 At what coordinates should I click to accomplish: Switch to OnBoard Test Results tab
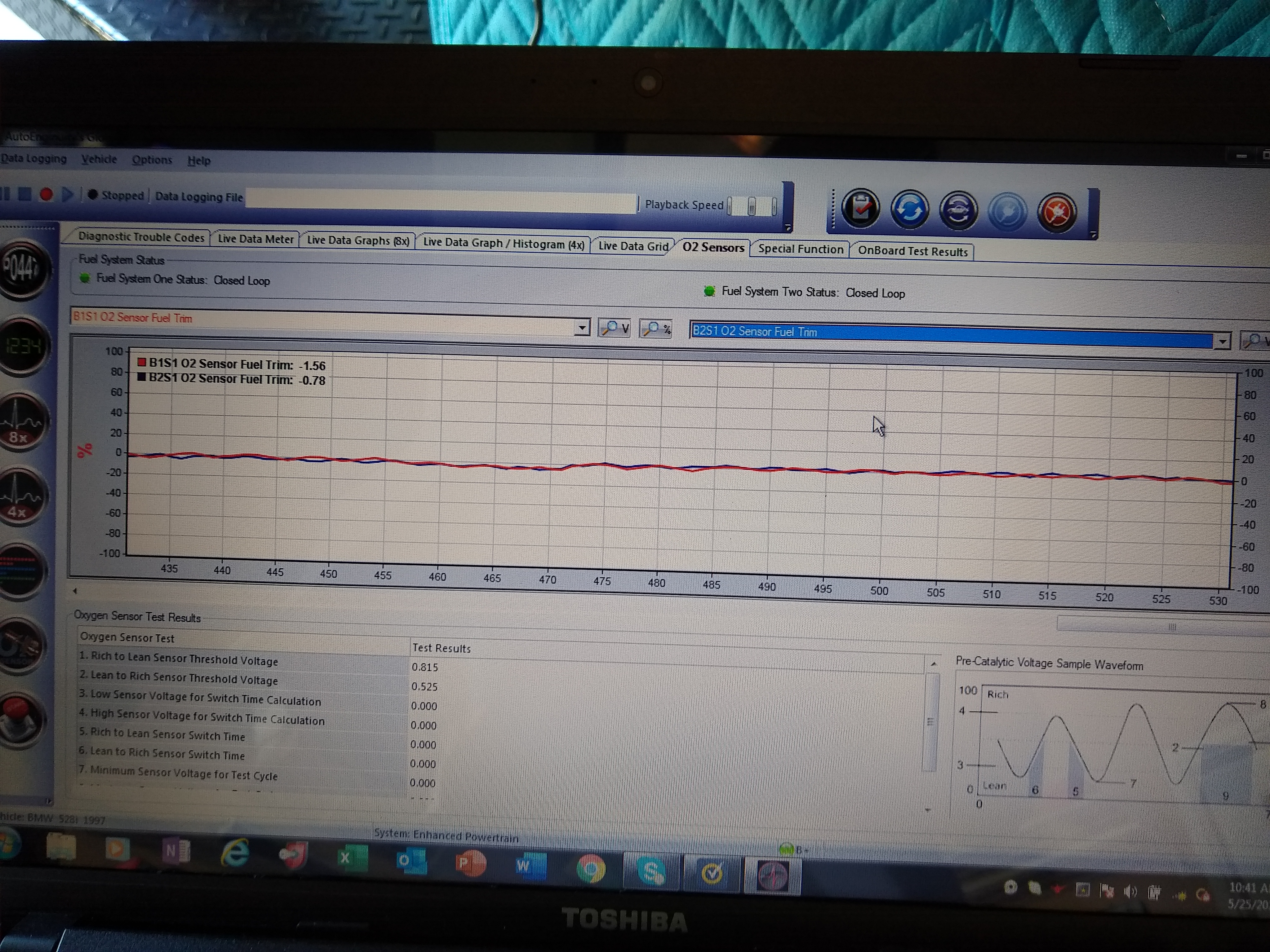912,251
